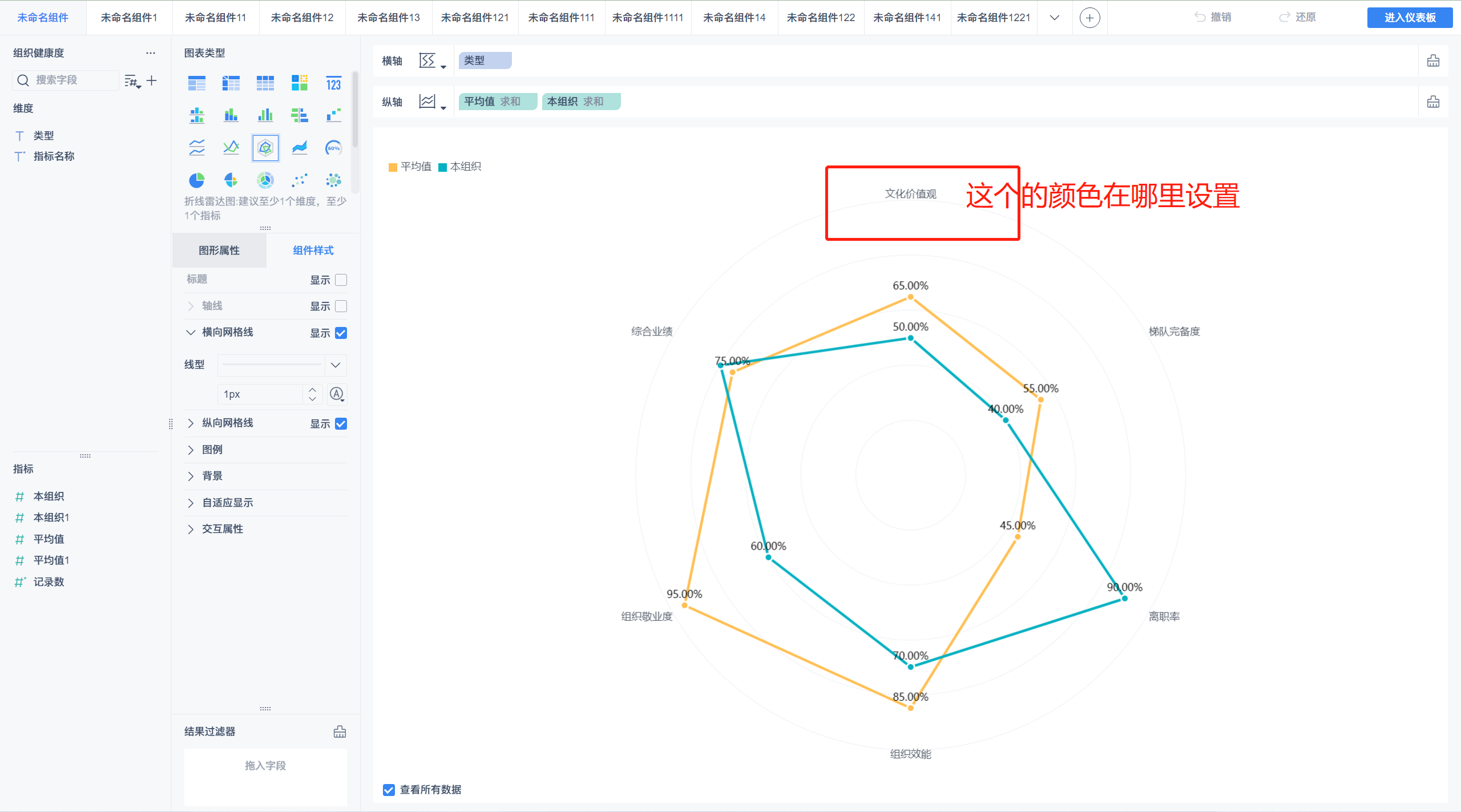Open the three-dot menu beside 组织健康度
1461x812 pixels.
click(x=151, y=53)
